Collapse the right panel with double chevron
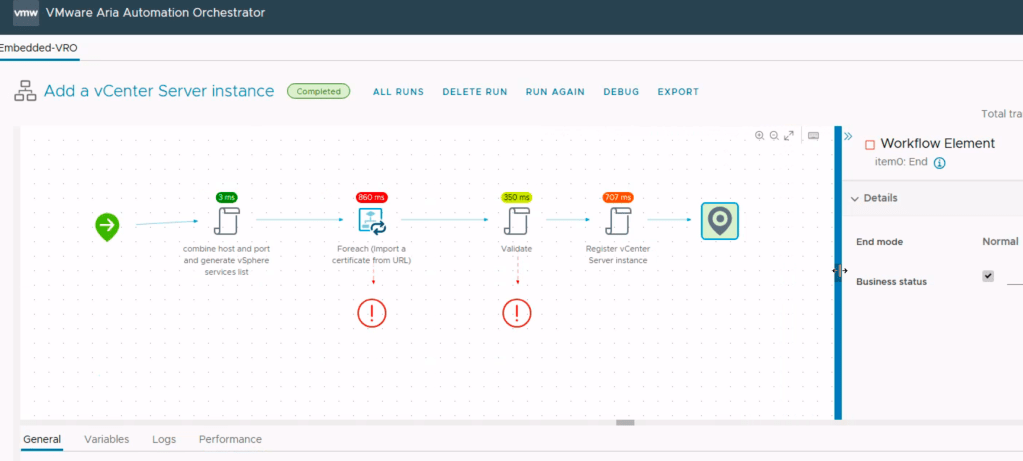 point(848,136)
